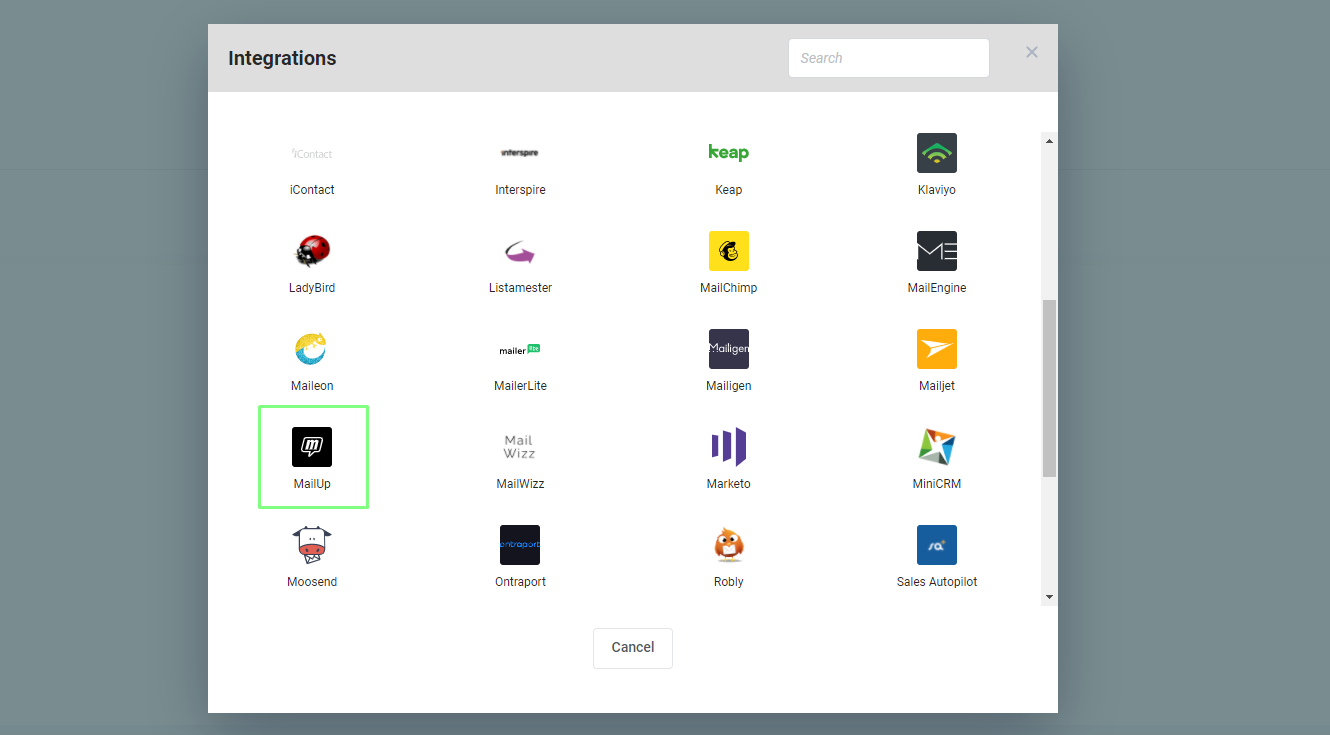Select the Moosend cow icon
This screenshot has width=1330, height=735.
coord(312,545)
